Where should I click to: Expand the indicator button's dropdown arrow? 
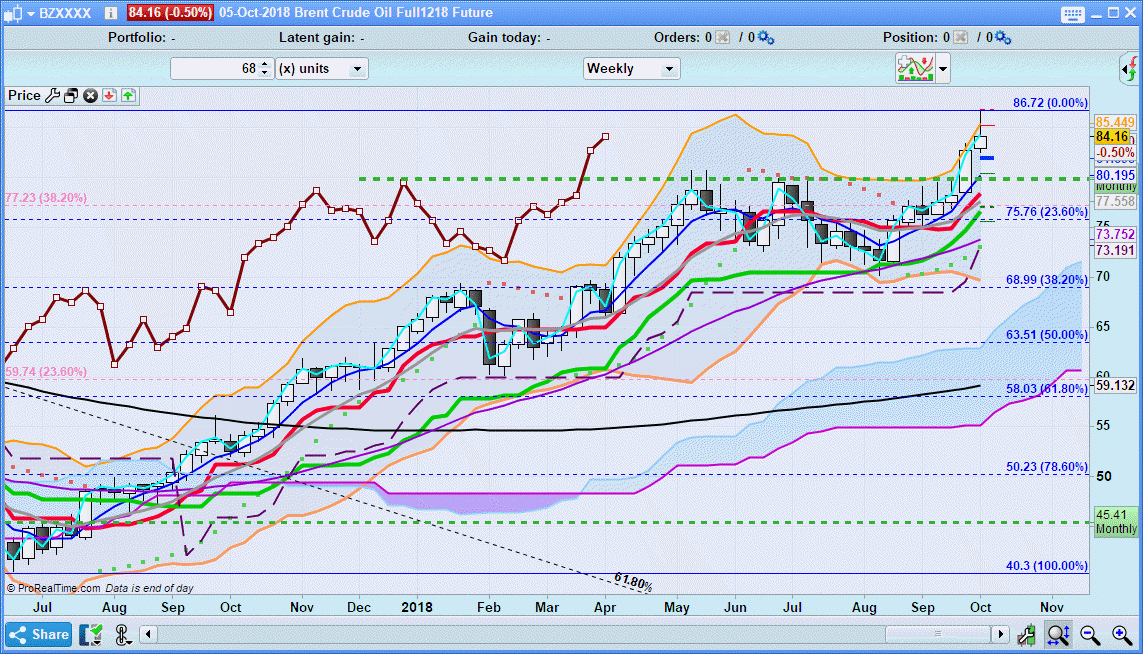click(943, 69)
